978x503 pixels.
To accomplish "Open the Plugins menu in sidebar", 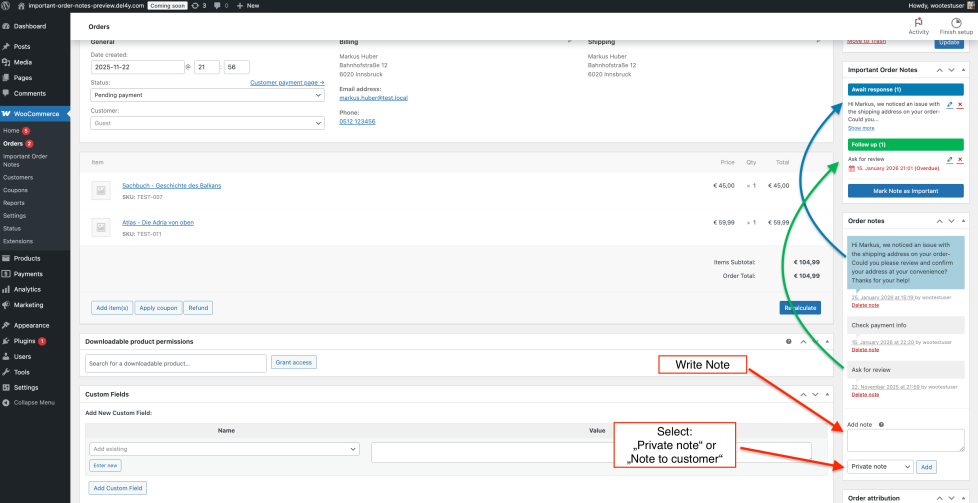I will (25, 341).
